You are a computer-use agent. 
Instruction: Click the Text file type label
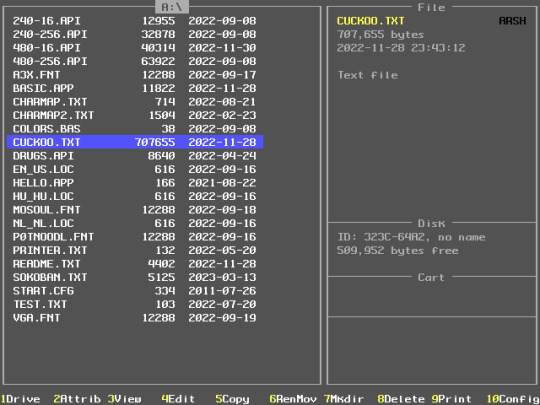tap(368, 75)
